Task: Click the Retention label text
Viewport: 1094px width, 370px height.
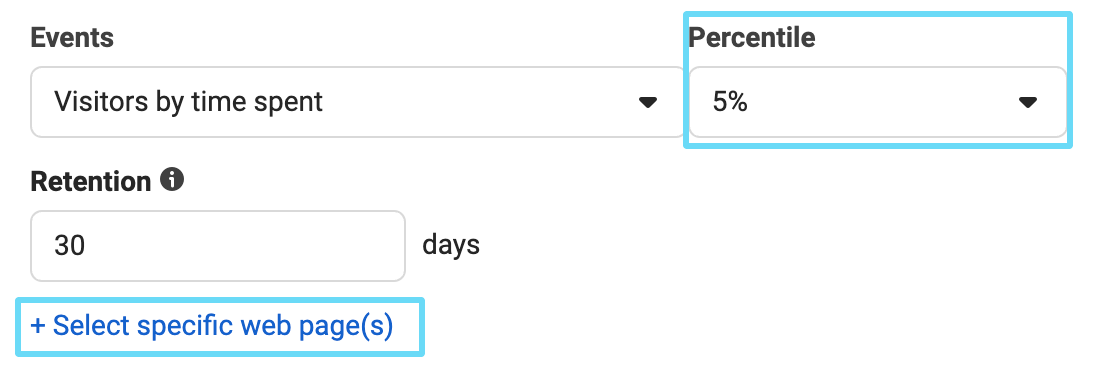Action: 91,182
